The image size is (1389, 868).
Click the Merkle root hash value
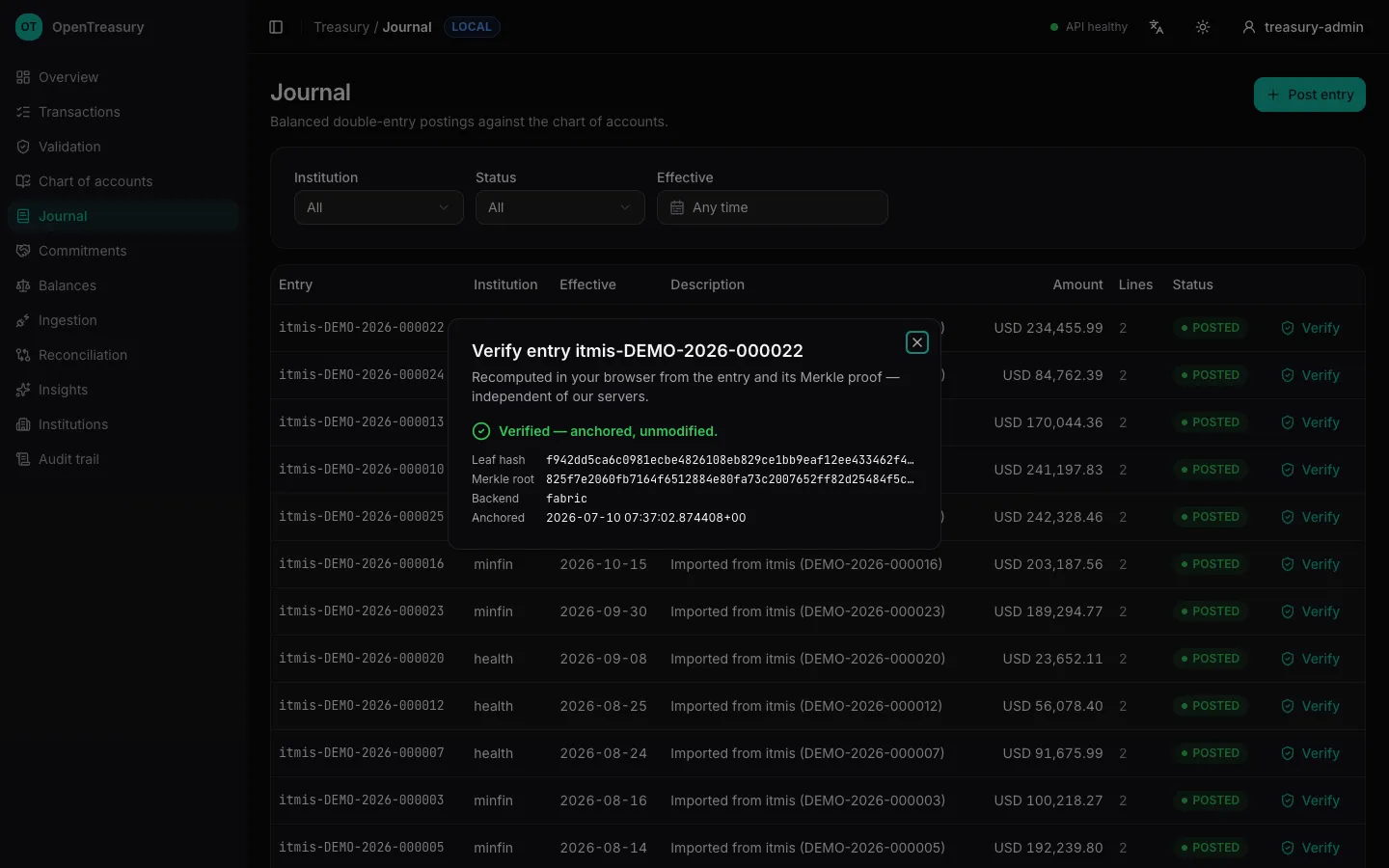(730, 479)
